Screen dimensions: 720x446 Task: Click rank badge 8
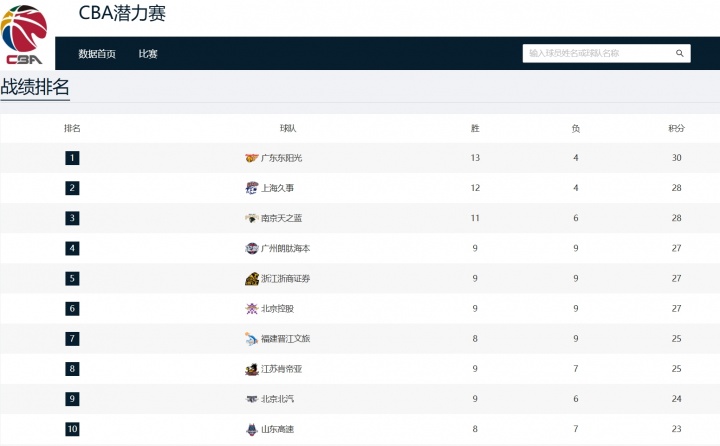(72, 369)
